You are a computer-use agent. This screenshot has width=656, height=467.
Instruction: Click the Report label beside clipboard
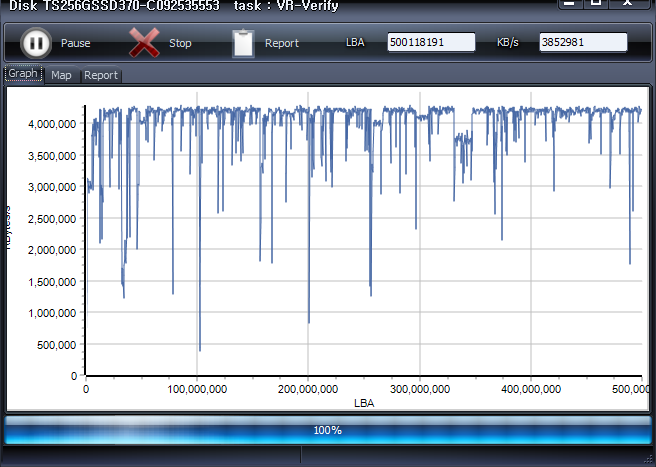[x=282, y=43]
